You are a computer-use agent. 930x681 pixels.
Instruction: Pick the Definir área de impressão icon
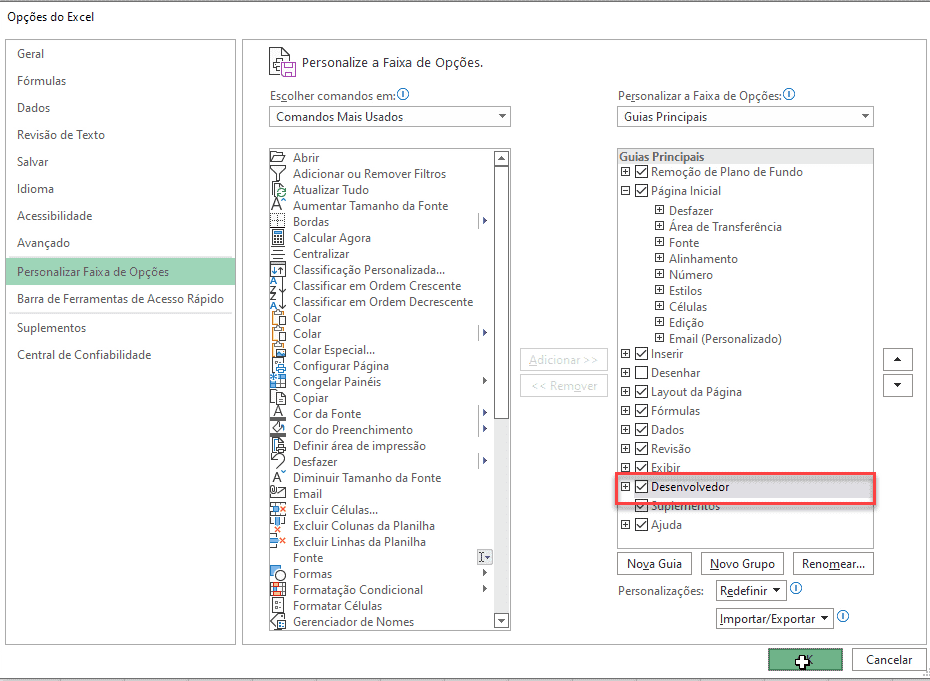coord(278,446)
